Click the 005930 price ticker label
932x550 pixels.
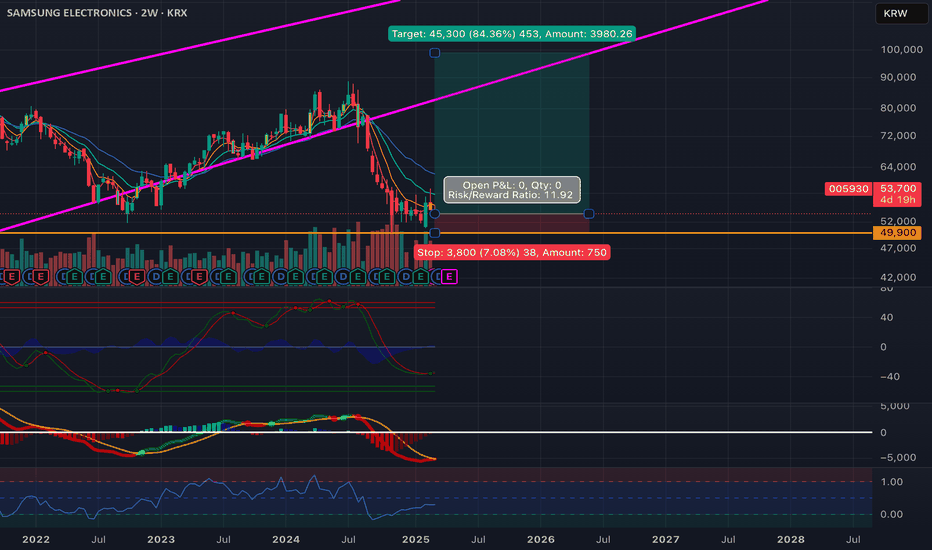click(x=848, y=188)
